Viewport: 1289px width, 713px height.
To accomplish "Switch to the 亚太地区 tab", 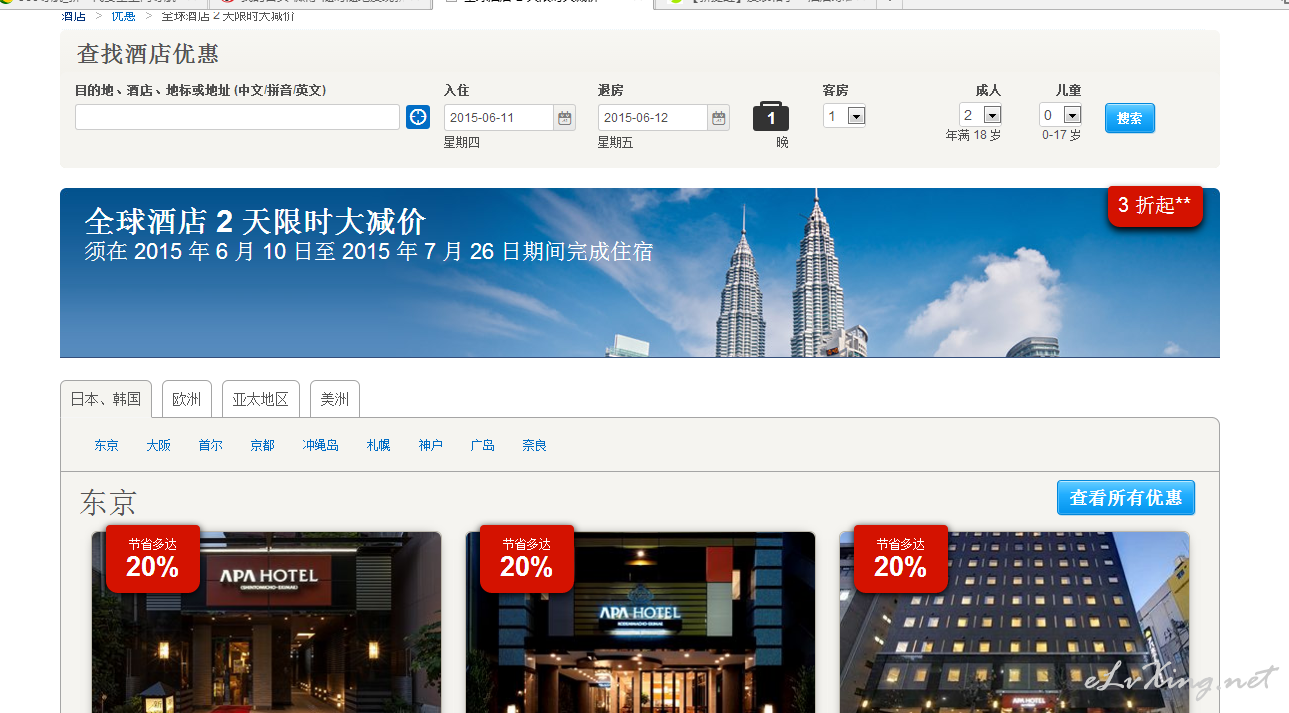I will coord(261,399).
